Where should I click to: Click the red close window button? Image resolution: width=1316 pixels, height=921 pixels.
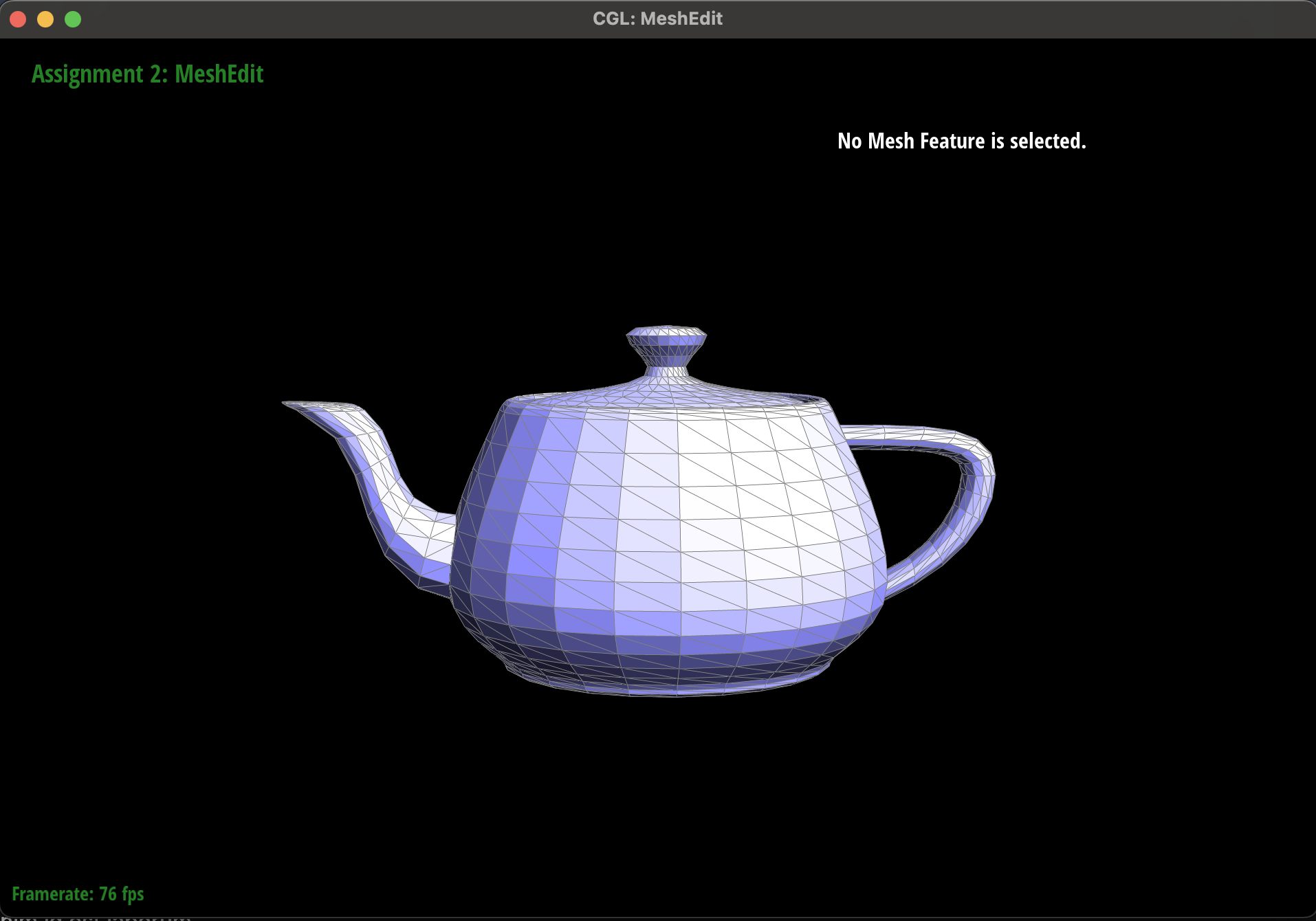point(19,19)
